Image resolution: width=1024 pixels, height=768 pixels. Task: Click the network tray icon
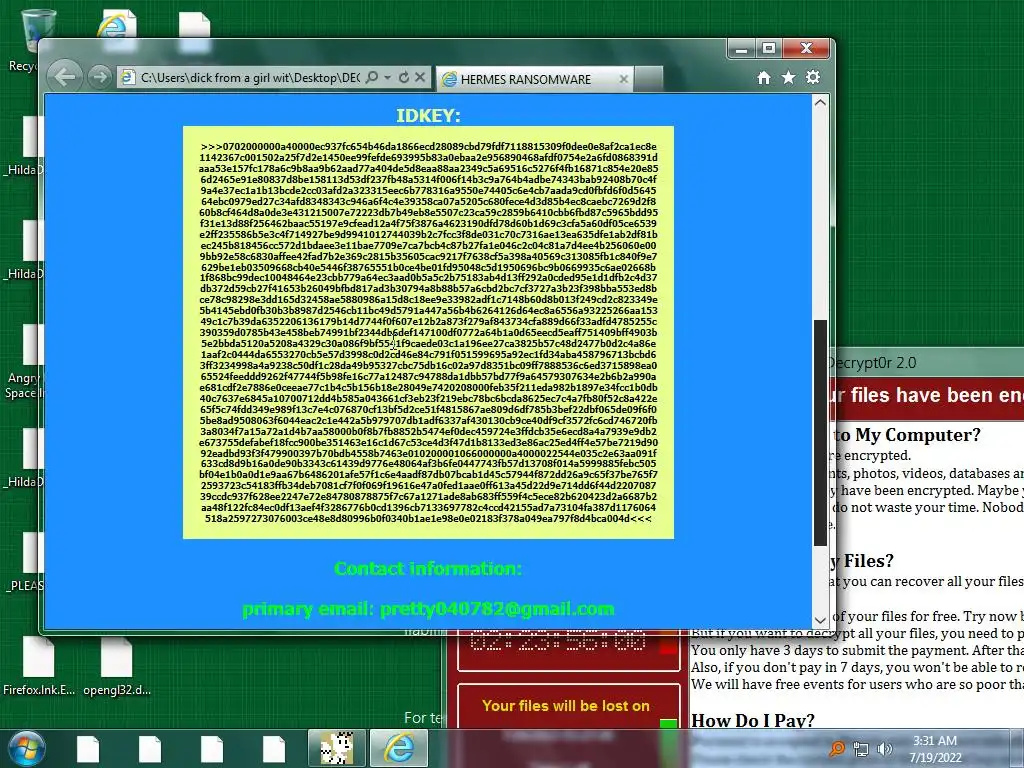pos(861,749)
